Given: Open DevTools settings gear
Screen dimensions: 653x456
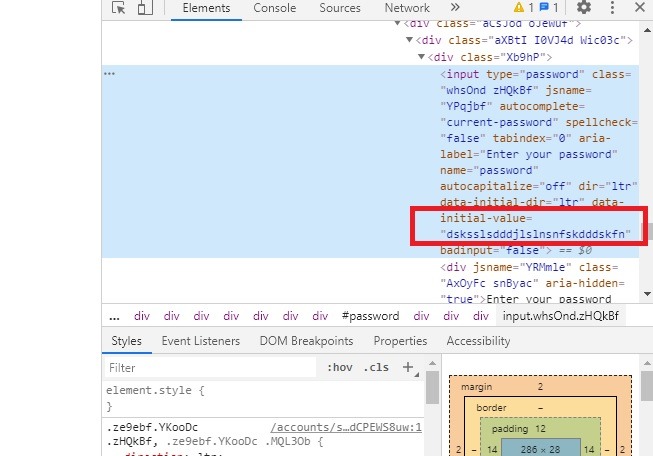Looking at the screenshot, I should coord(584,8).
